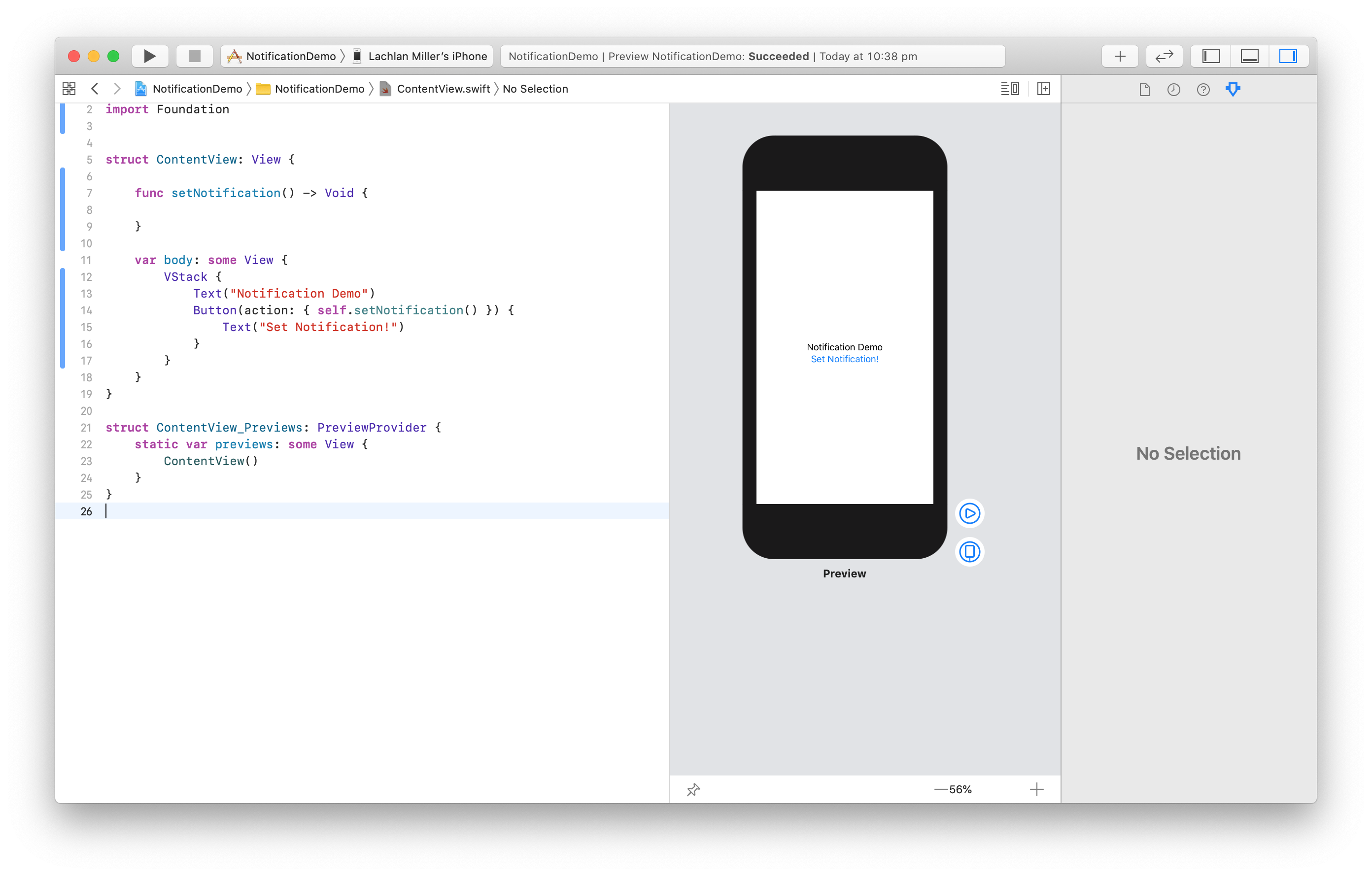This screenshot has height=876, width=1372.
Task: Hide the Inspectors right panel
Action: (1288, 56)
